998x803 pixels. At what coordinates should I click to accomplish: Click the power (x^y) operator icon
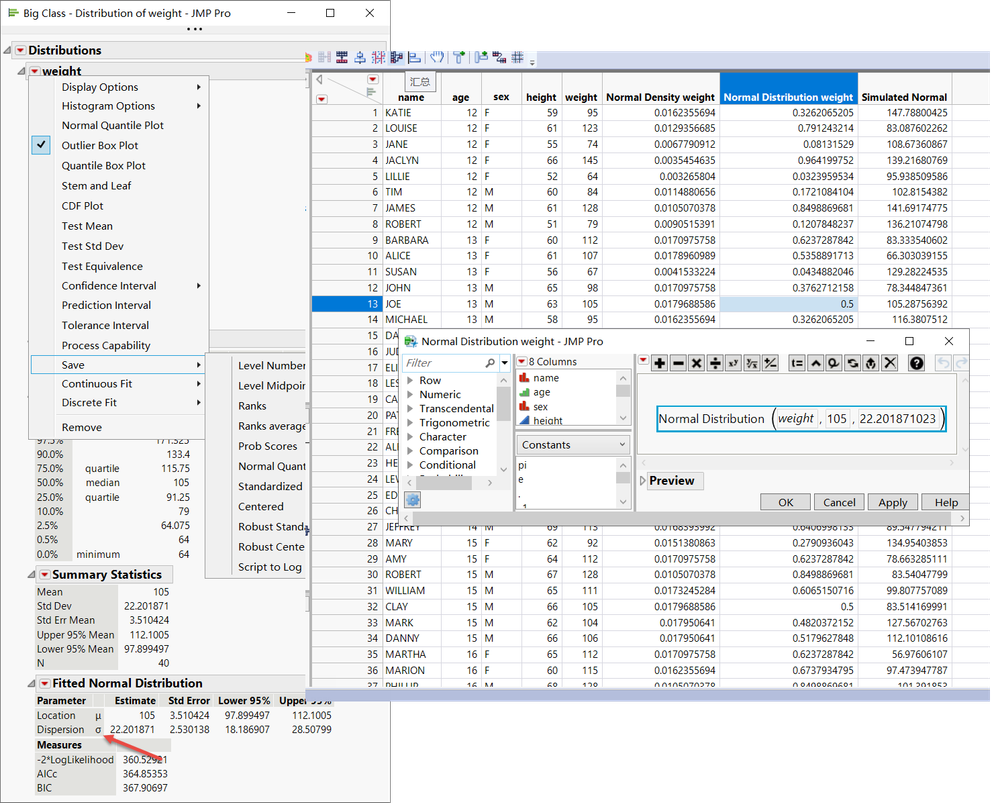point(734,363)
